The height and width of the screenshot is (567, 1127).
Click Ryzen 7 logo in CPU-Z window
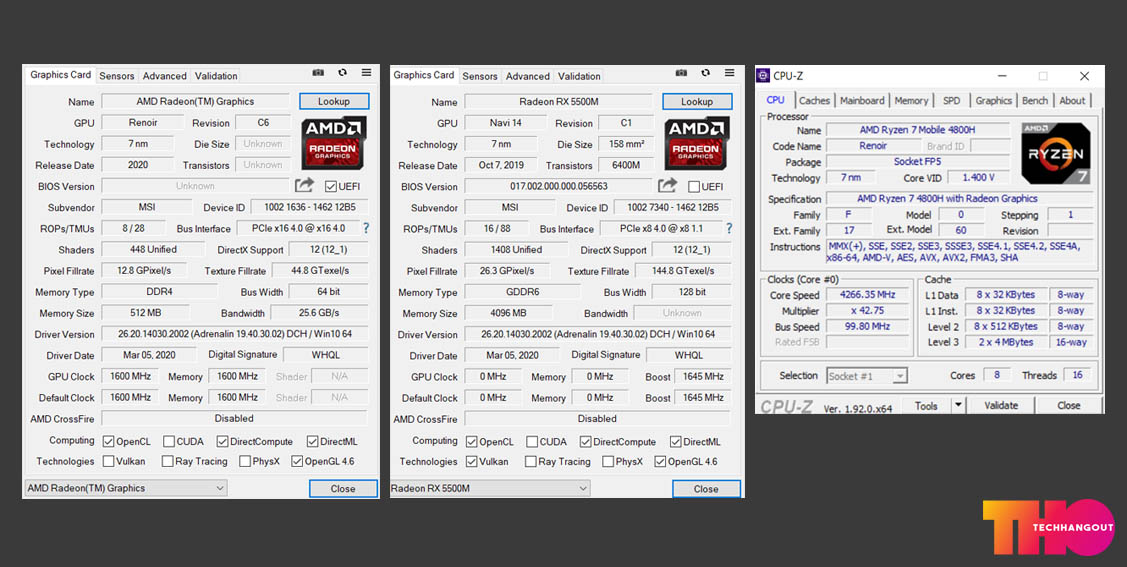tap(1056, 153)
